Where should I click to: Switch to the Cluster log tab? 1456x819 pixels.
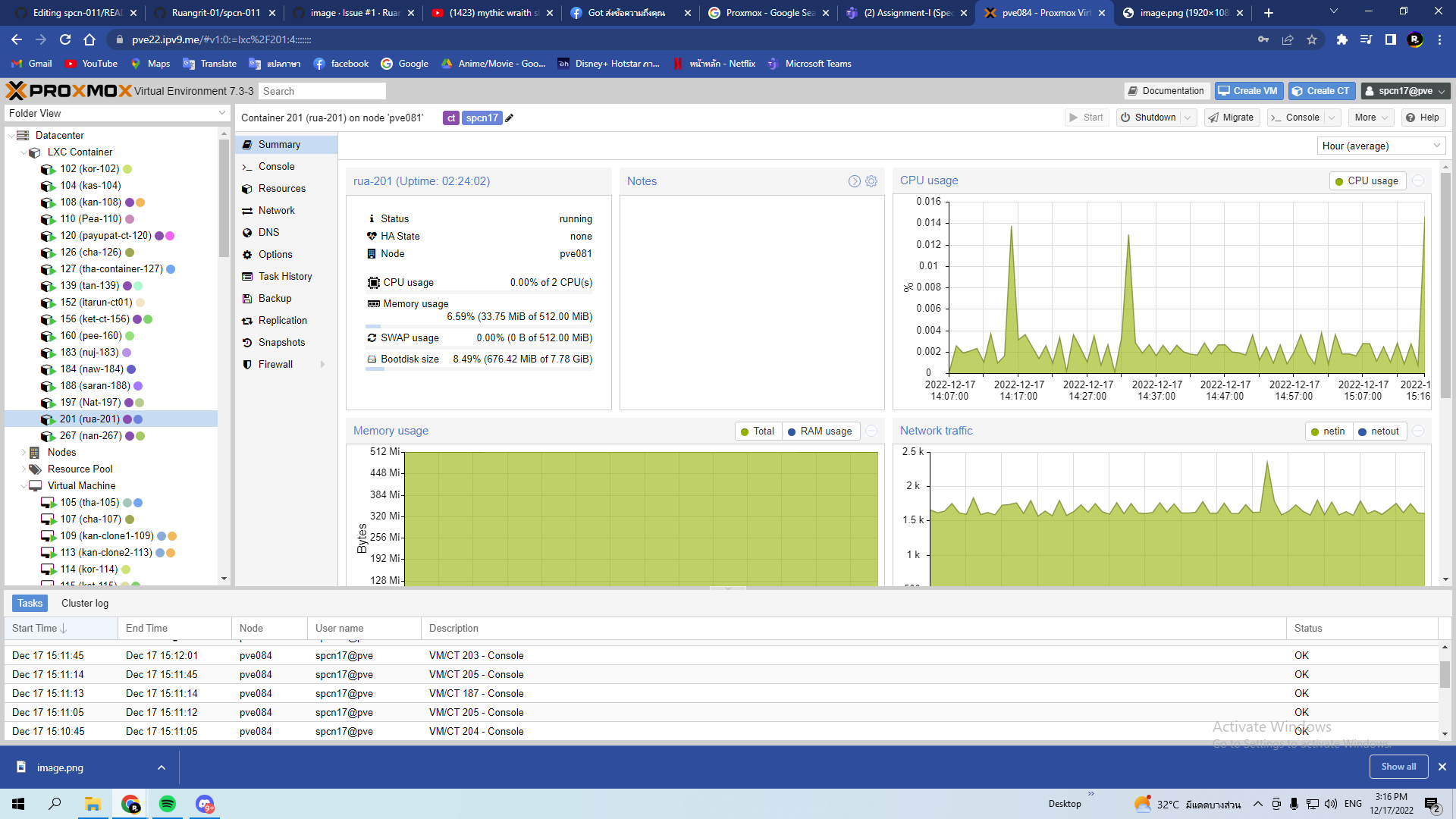85,604
